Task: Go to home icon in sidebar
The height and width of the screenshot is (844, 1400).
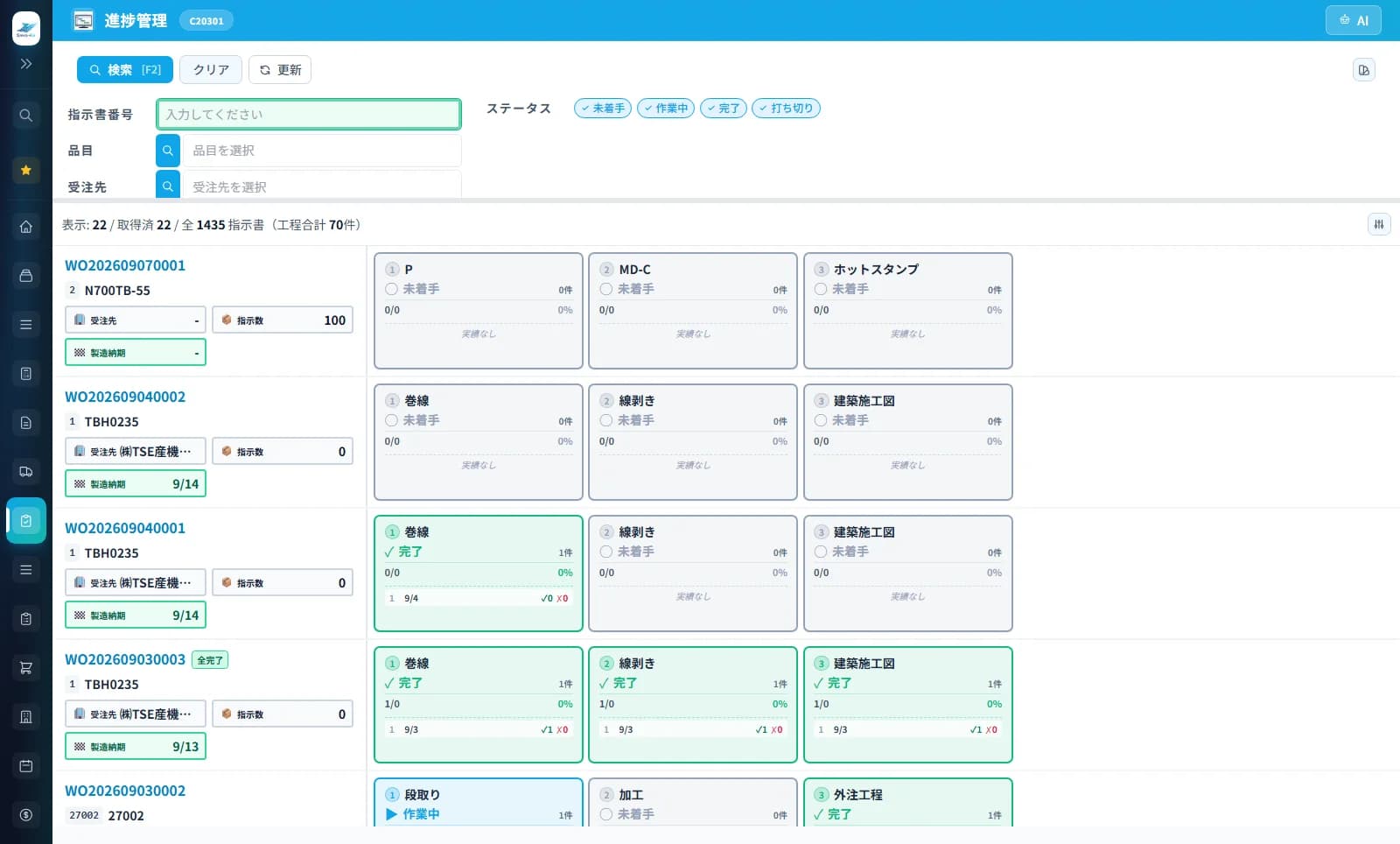Action: pos(26,227)
